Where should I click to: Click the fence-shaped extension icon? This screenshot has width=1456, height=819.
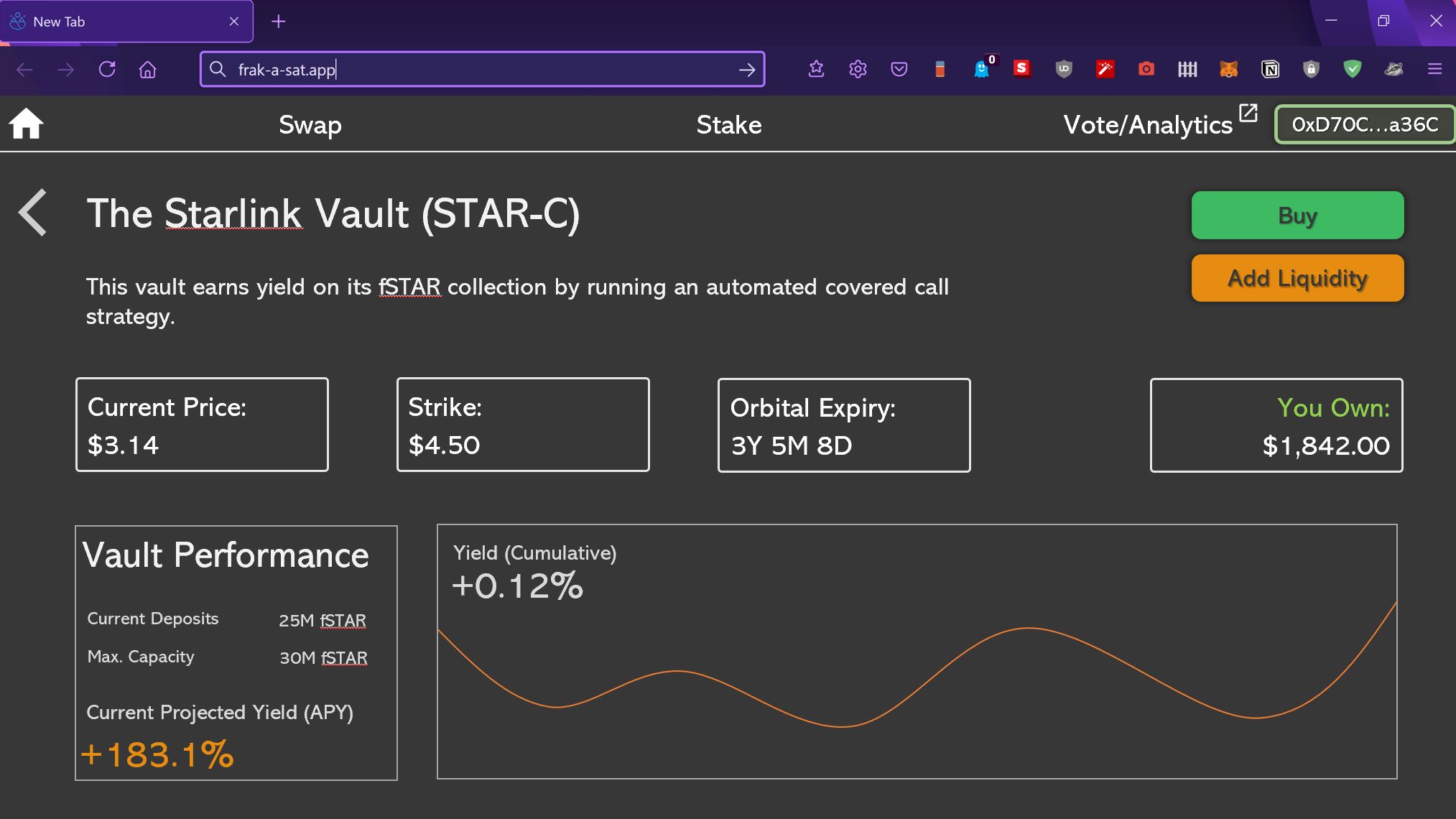(x=1187, y=69)
